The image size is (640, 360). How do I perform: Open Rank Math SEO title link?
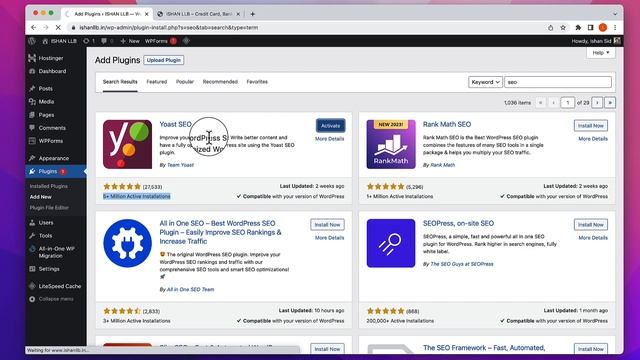[x=447, y=124]
